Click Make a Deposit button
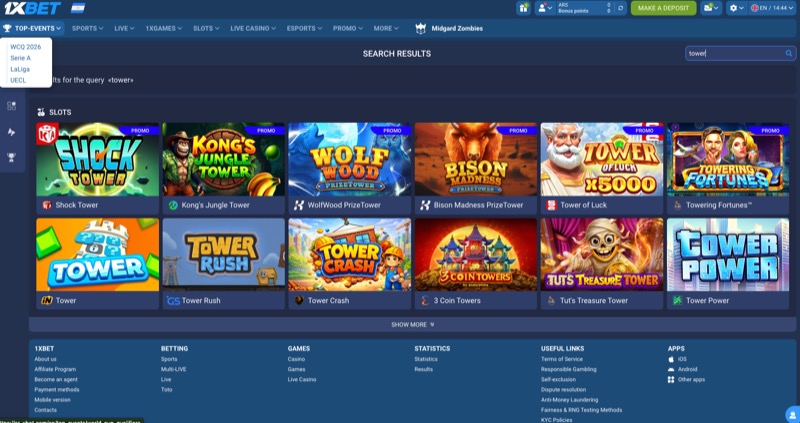 tap(663, 8)
